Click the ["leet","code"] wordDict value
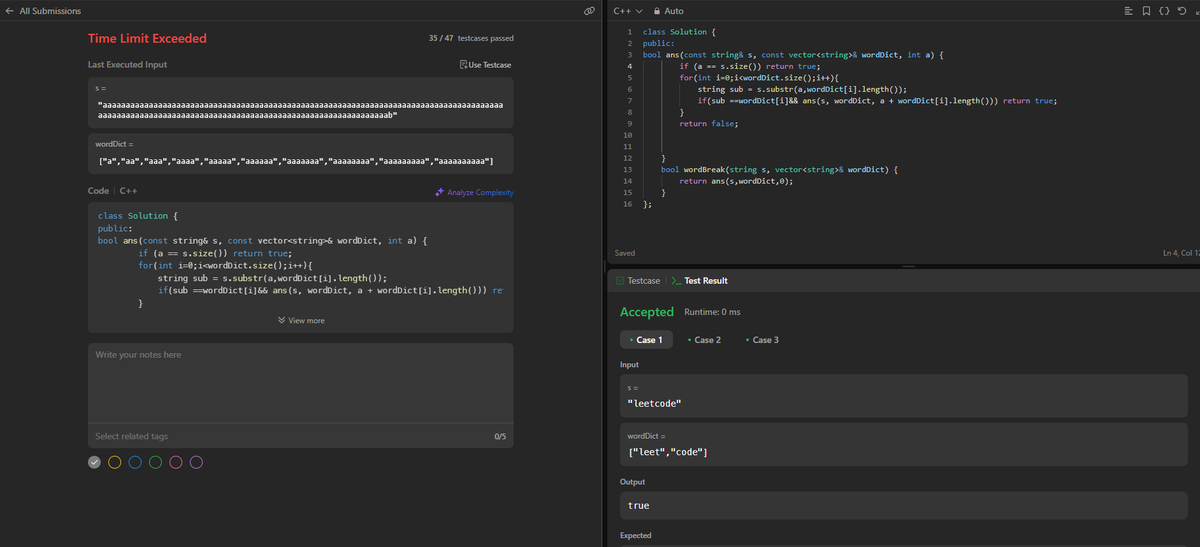The image size is (1200, 547). click(668, 454)
